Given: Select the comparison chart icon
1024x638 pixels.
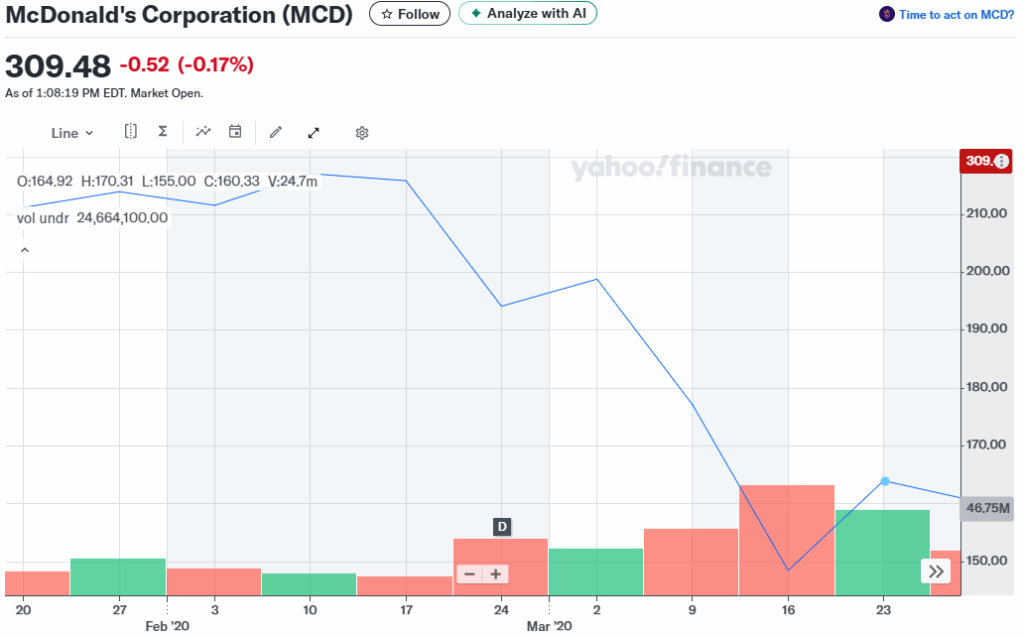Looking at the screenshot, I should click(203, 131).
